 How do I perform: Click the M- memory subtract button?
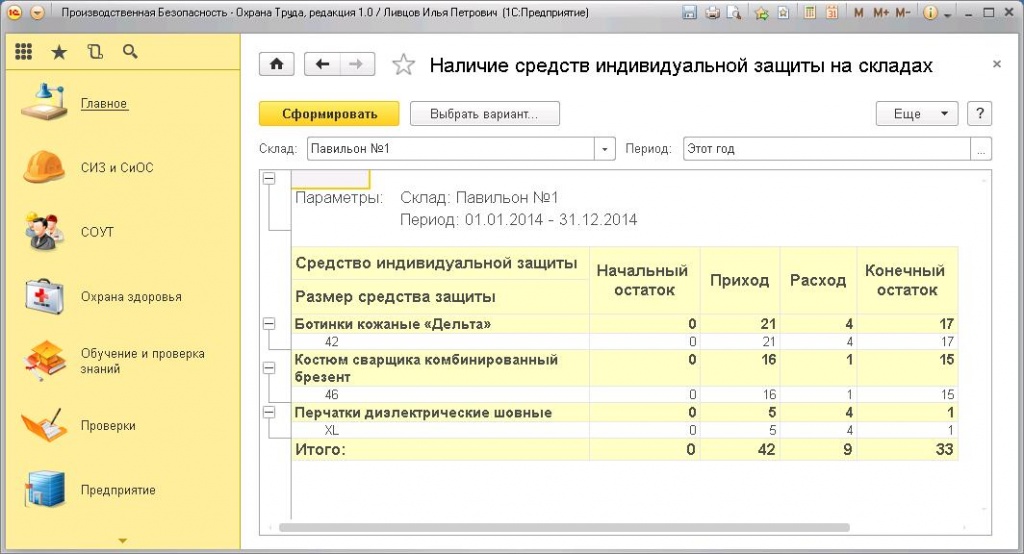[x=903, y=12]
